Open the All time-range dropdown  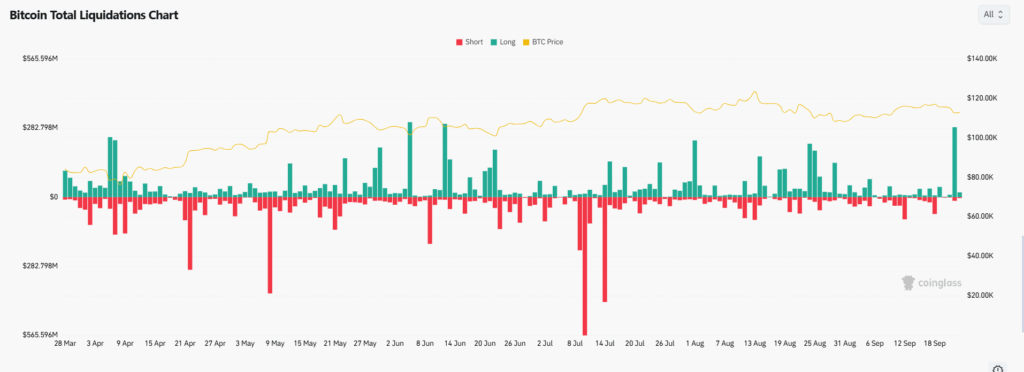993,14
